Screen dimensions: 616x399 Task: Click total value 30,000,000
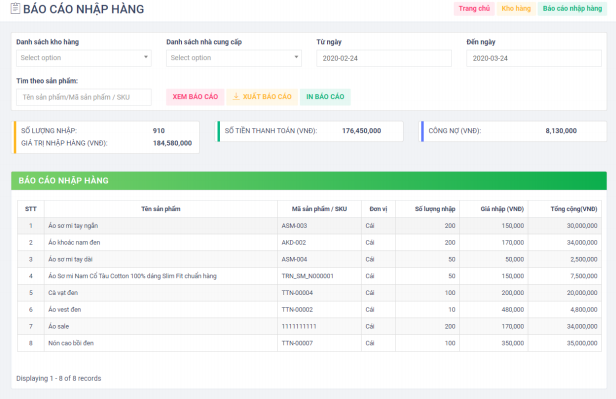point(582,226)
